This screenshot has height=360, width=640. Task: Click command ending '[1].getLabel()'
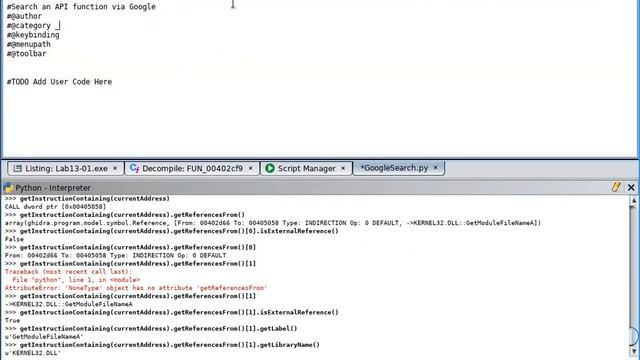tap(151, 329)
